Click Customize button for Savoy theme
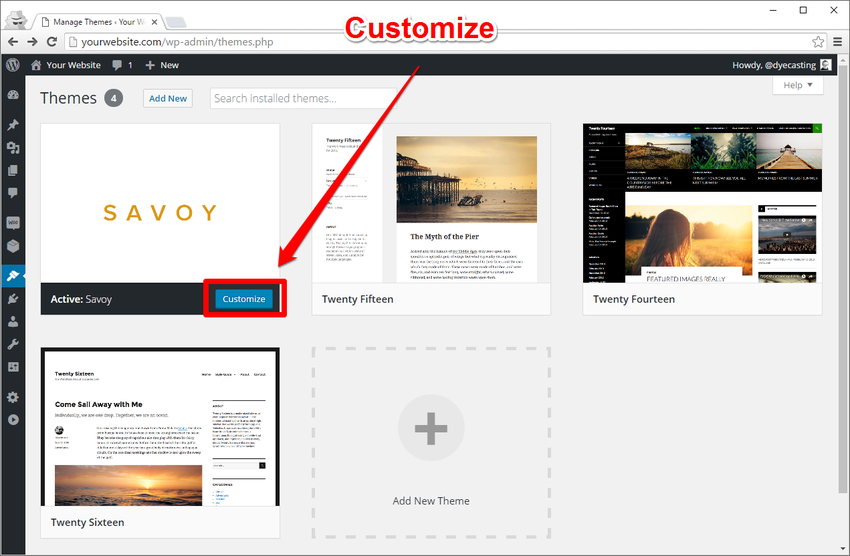This screenshot has width=850, height=556. click(244, 299)
